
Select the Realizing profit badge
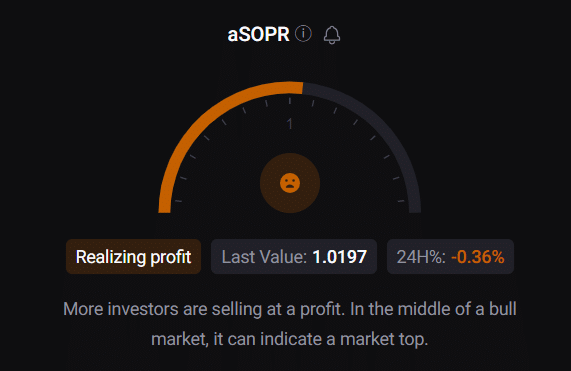click(x=133, y=257)
